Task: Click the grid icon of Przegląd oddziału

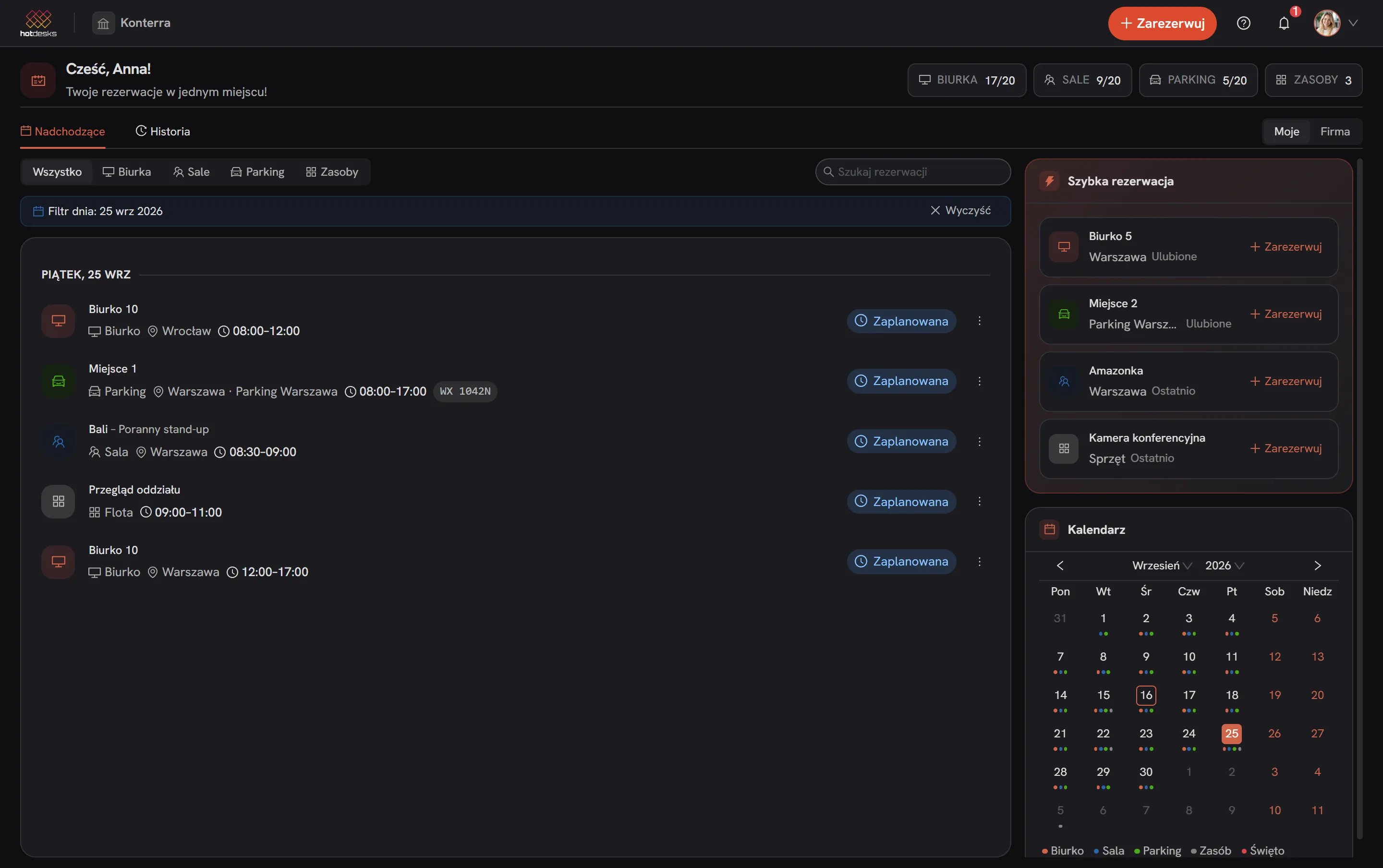Action: (58, 501)
